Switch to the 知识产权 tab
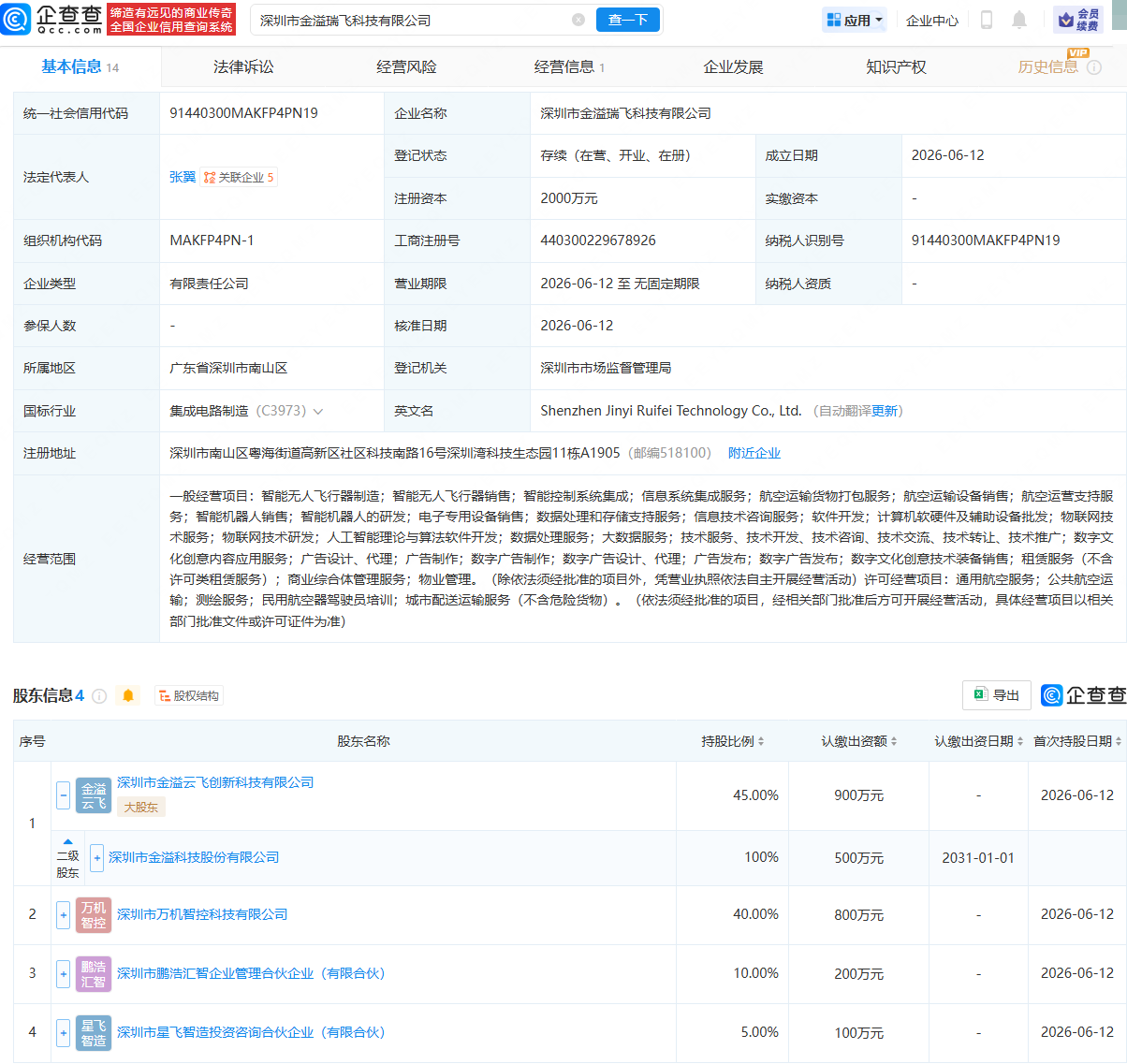The width and height of the screenshot is (1127, 1064). tap(896, 66)
